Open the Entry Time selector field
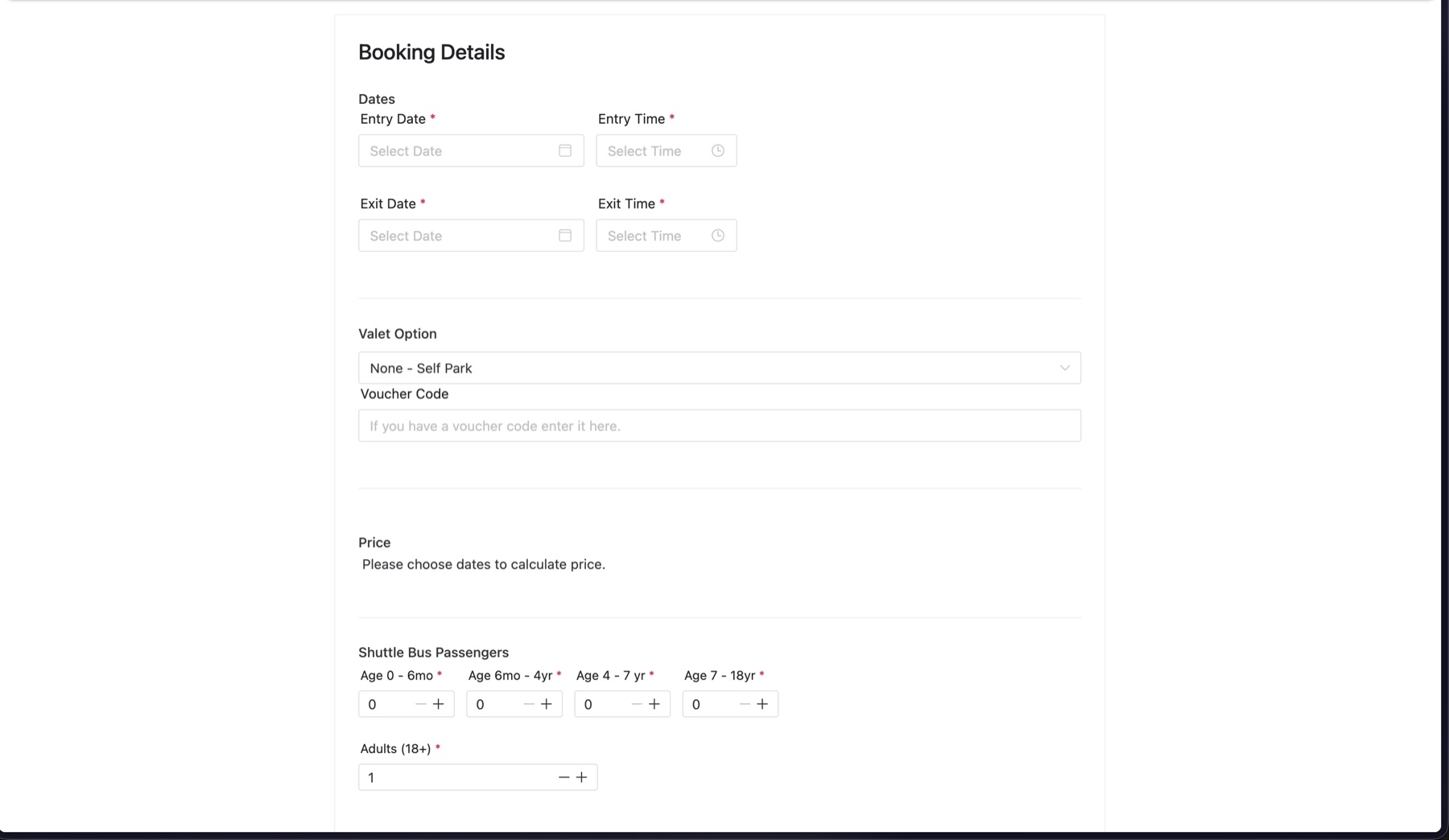This screenshot has height=840, width=1449. (667, 150)
